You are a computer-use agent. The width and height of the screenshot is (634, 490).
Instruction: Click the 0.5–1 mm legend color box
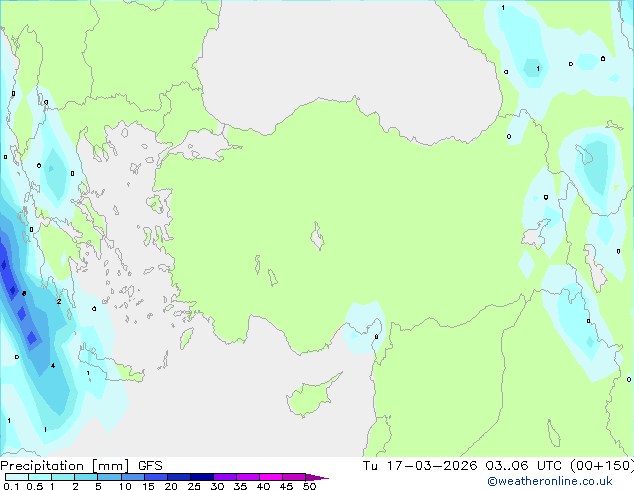point(40,477)
